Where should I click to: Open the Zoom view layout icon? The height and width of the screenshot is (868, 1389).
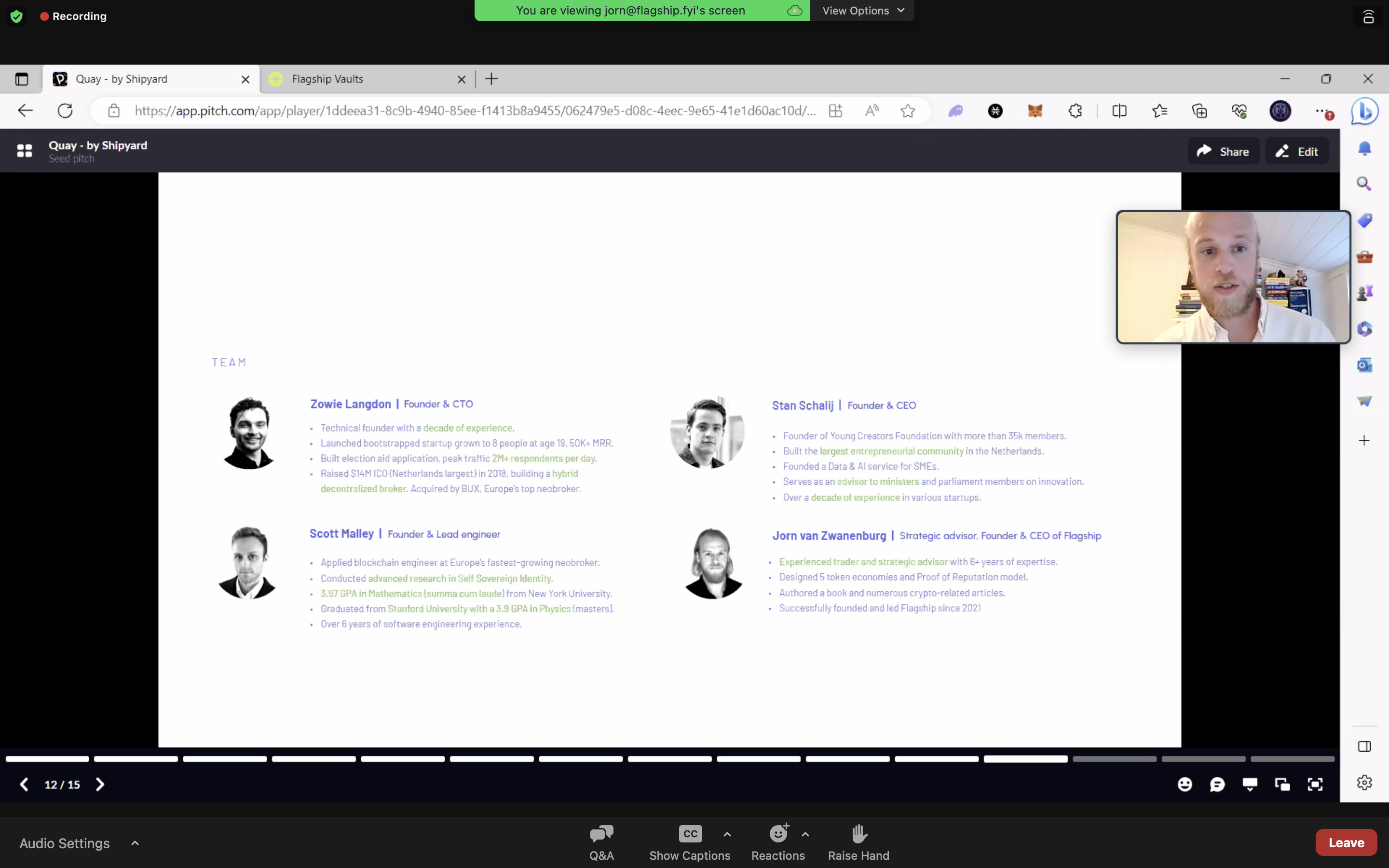(x=1368, y=17)
